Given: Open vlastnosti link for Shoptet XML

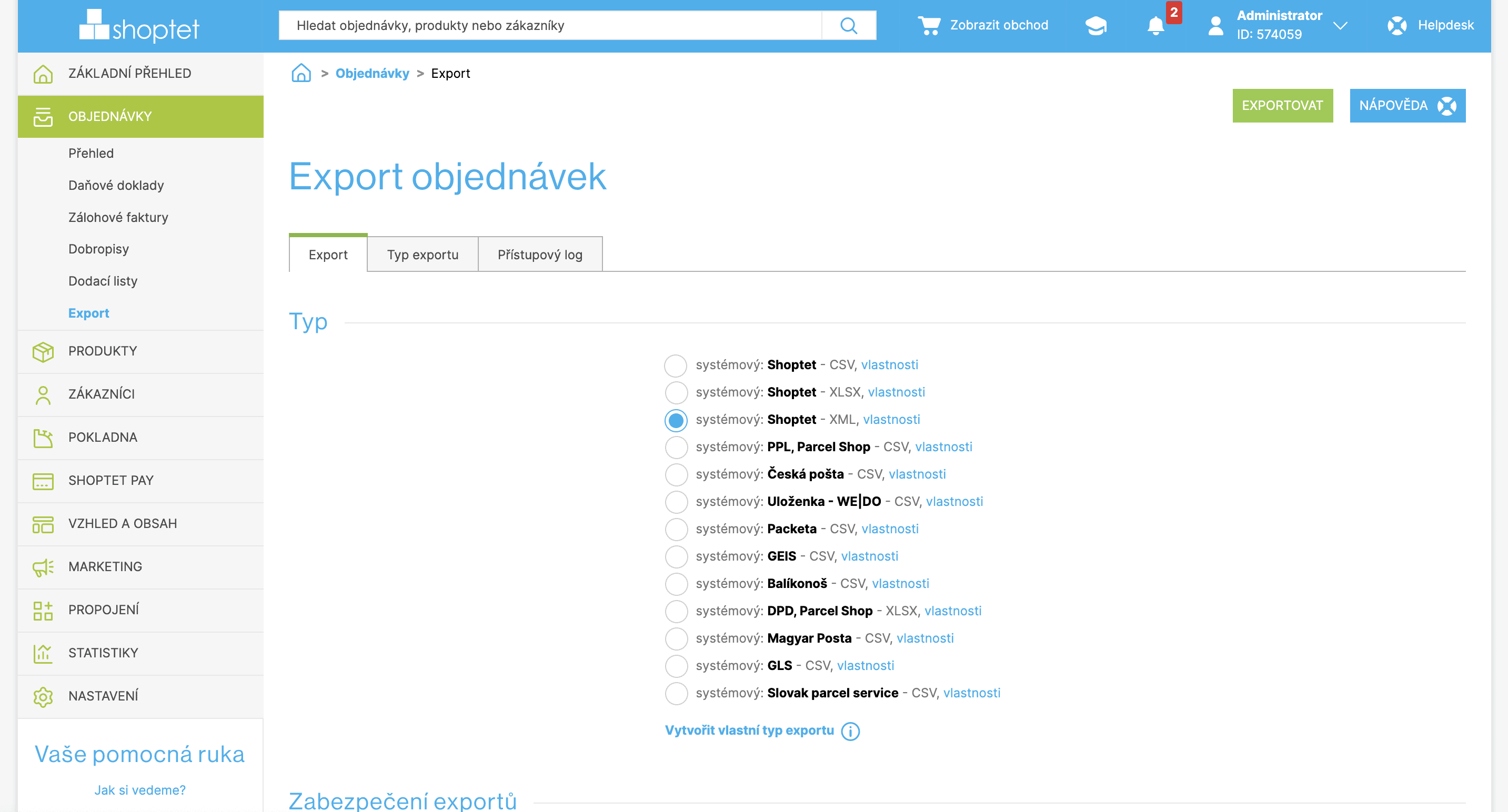Looking at the screenshot, I should click(891, 420).
